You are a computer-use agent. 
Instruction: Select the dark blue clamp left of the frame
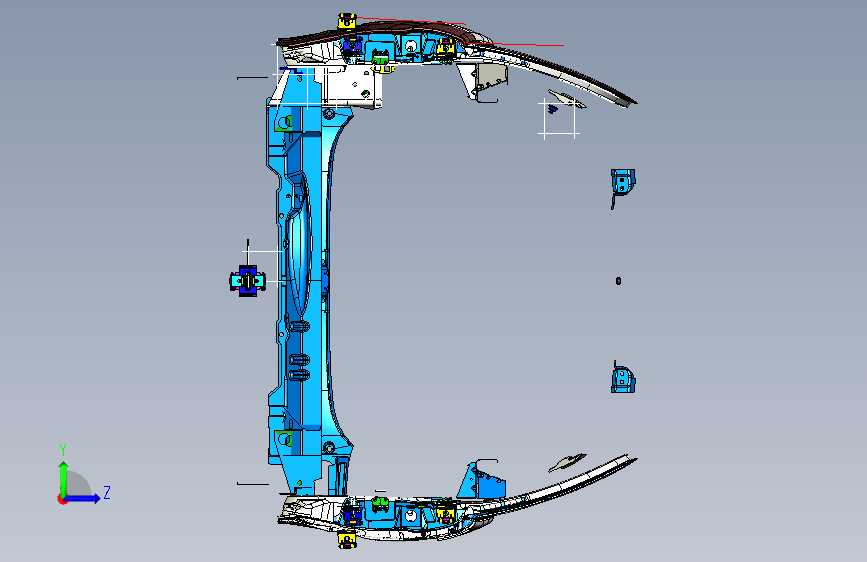[247, 281]
